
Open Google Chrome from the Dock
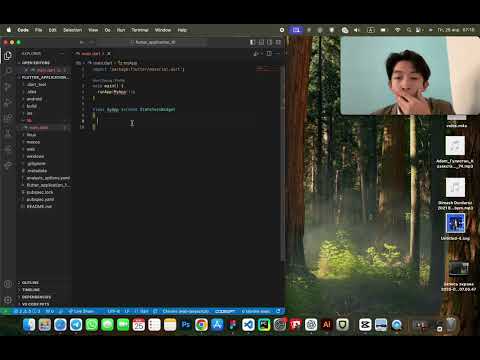(201, 325)
